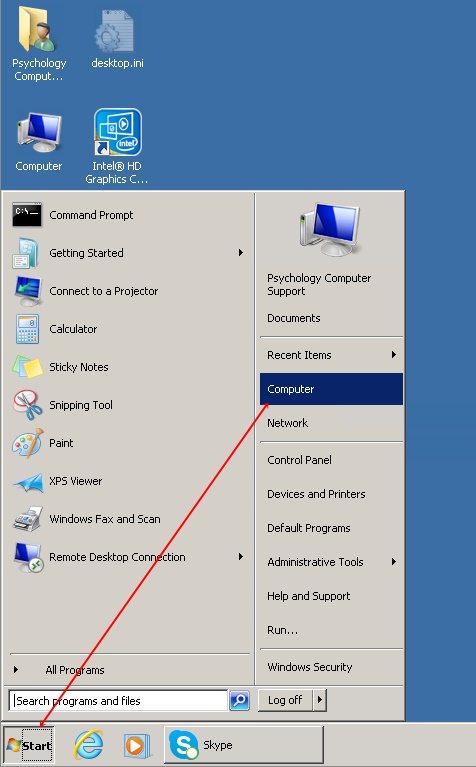Viewport: 476px width, 767px height.
Task: Click the Start button
Action: point(29,745)
